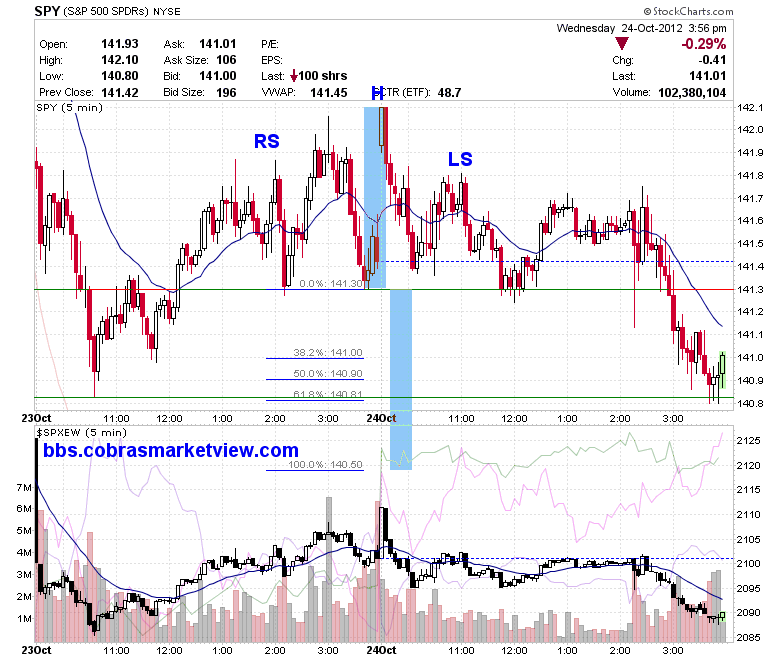Screen dimensions: 780x659
Task: Click the SPY (5 min) chart label
Action: pos(69,107)
